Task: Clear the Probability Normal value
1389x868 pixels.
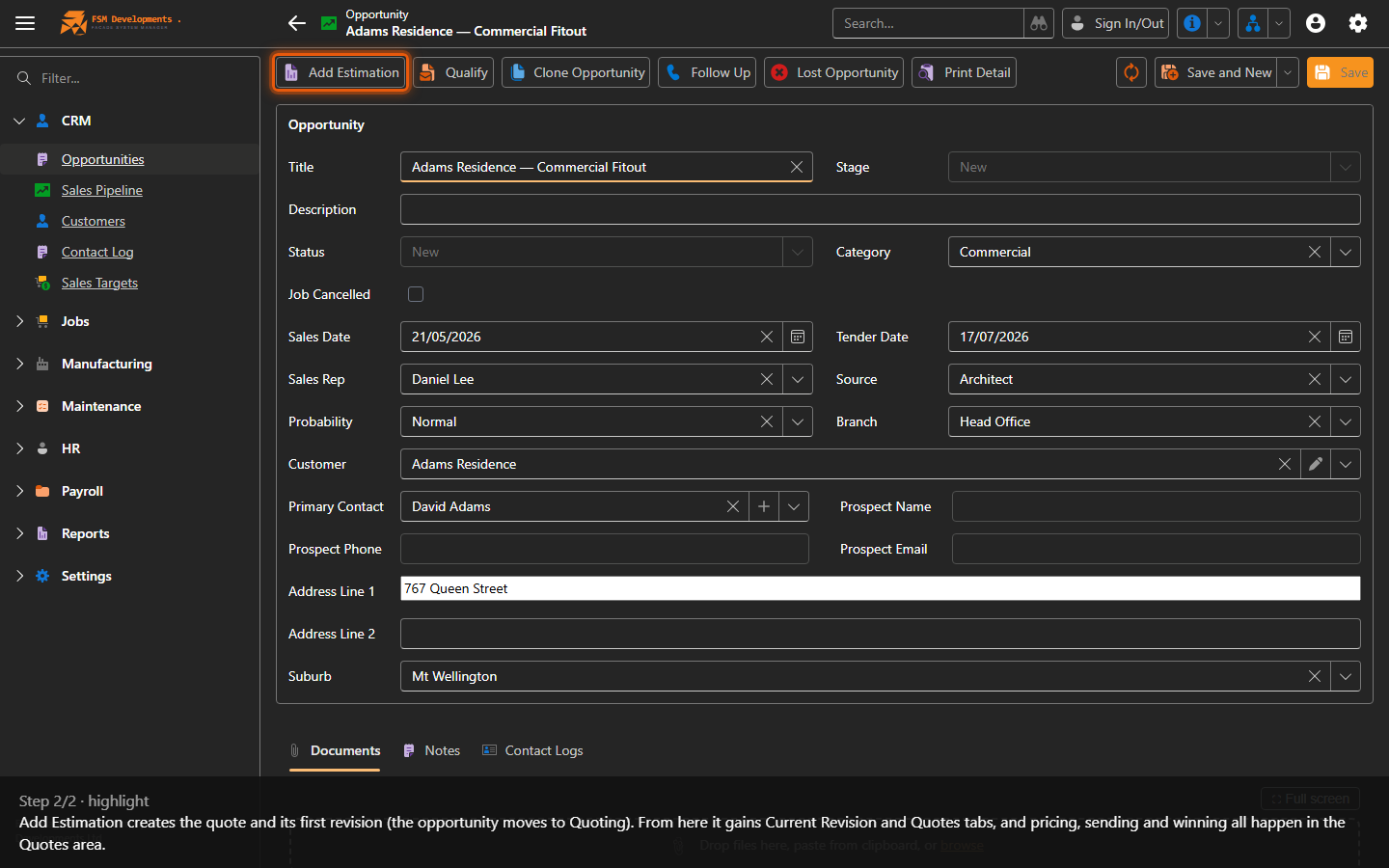Action: click(767, 421)
